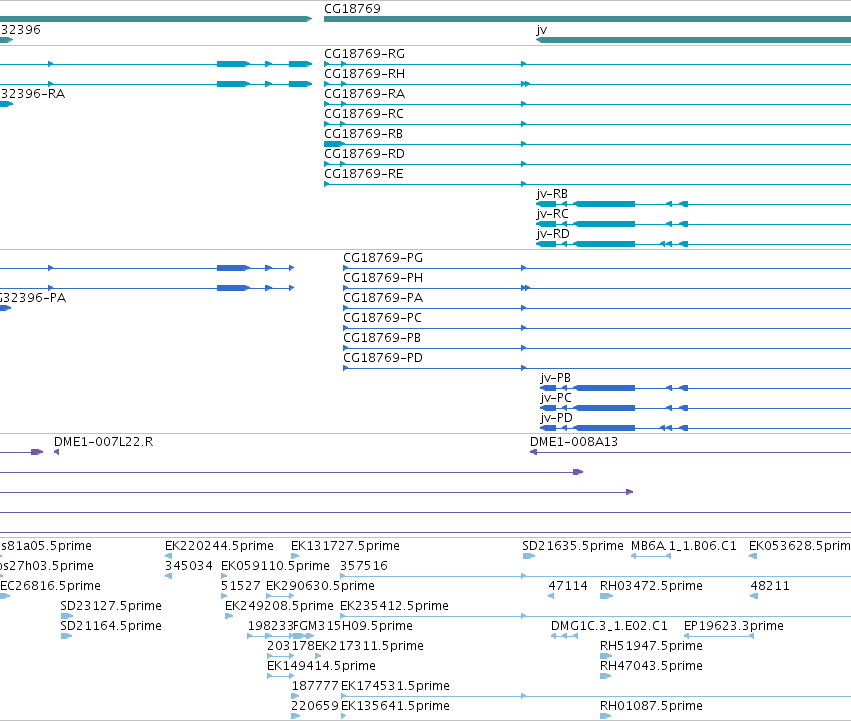This screenshot has height=721, width=851.
Task: Select transcript CG18769-RH label
Action: 364,74
